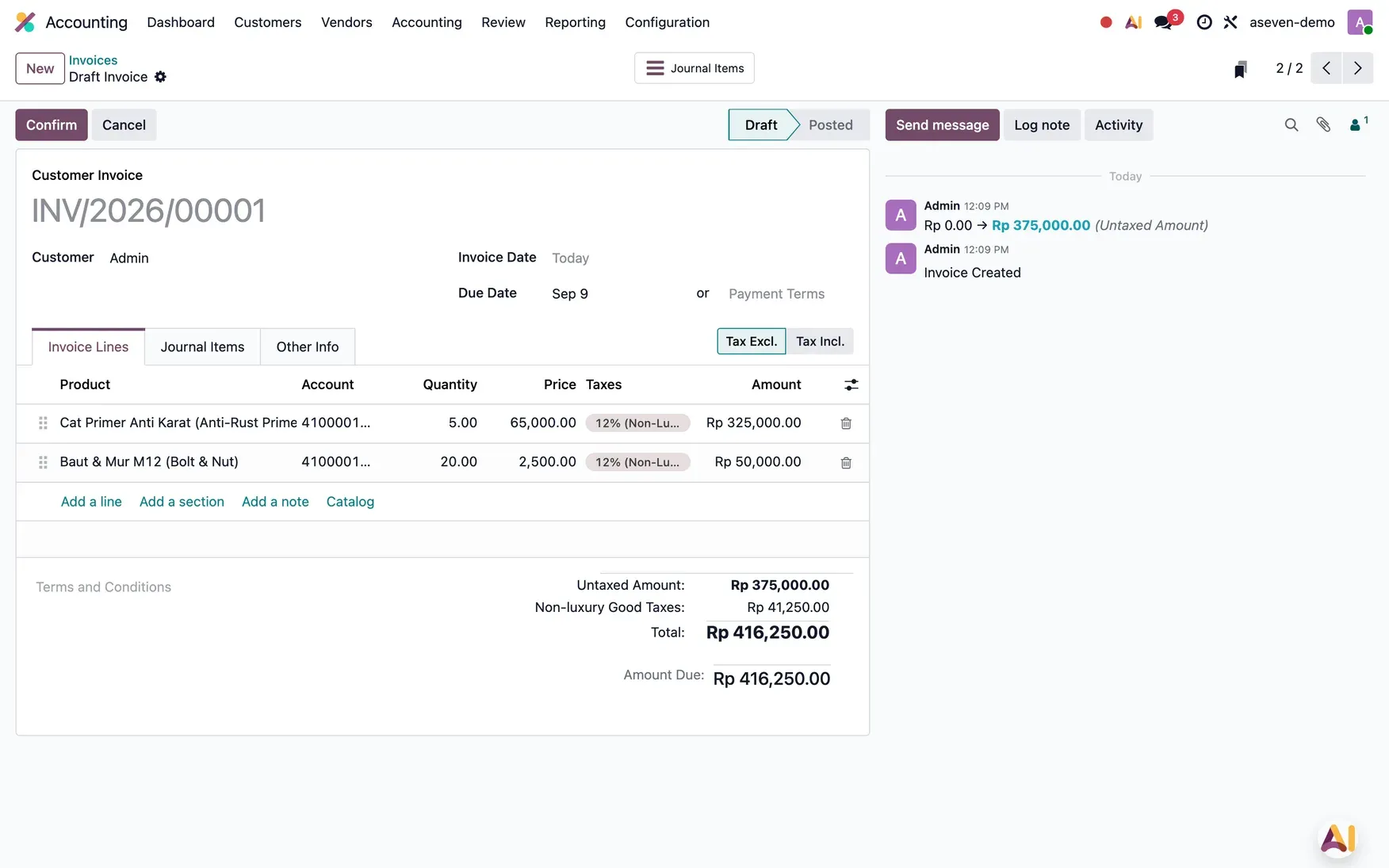Open the Customers menu
Screen dimensions: 1389x868
[x=268, y=22]
